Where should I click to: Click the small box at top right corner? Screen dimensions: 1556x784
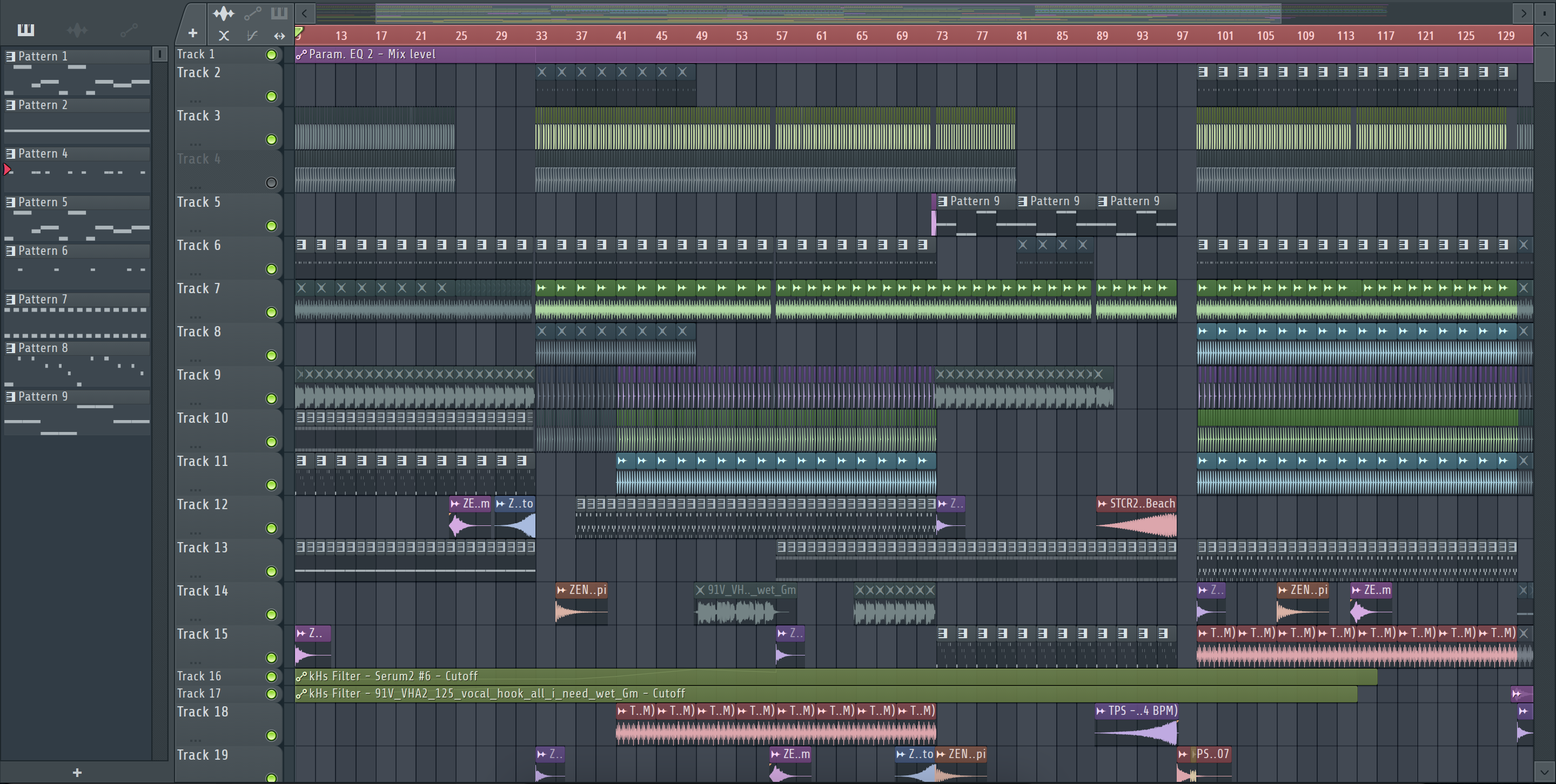coord(1545,12)
